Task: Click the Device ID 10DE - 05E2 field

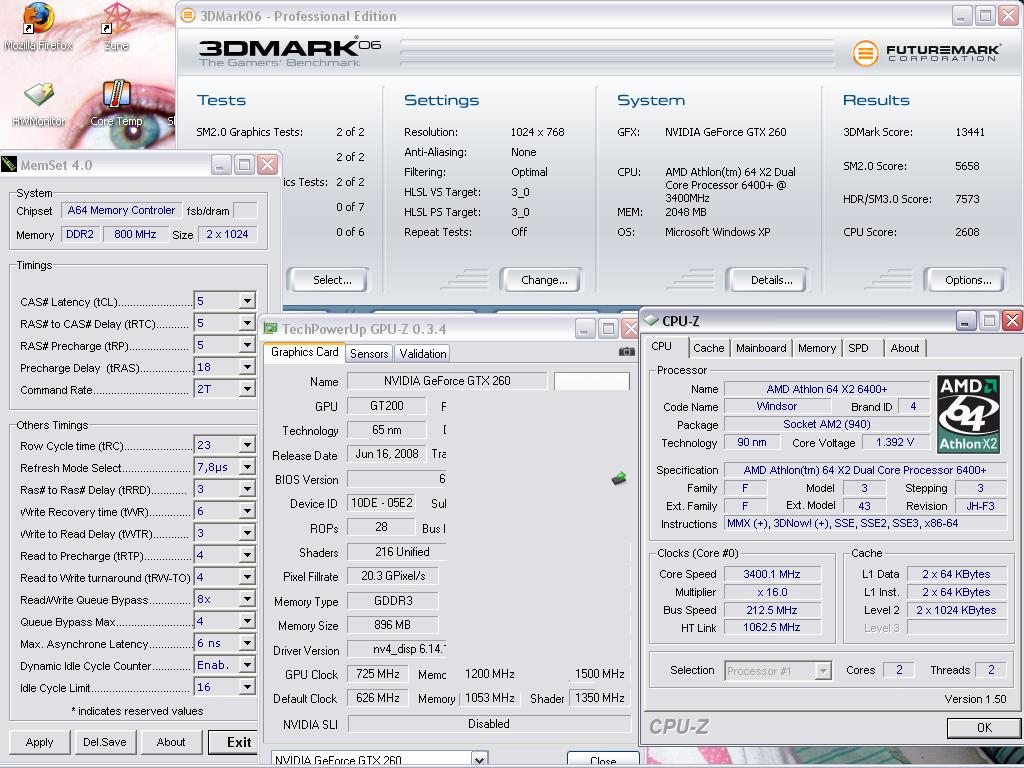Action: pyautogui.click(x=382, y=503)
